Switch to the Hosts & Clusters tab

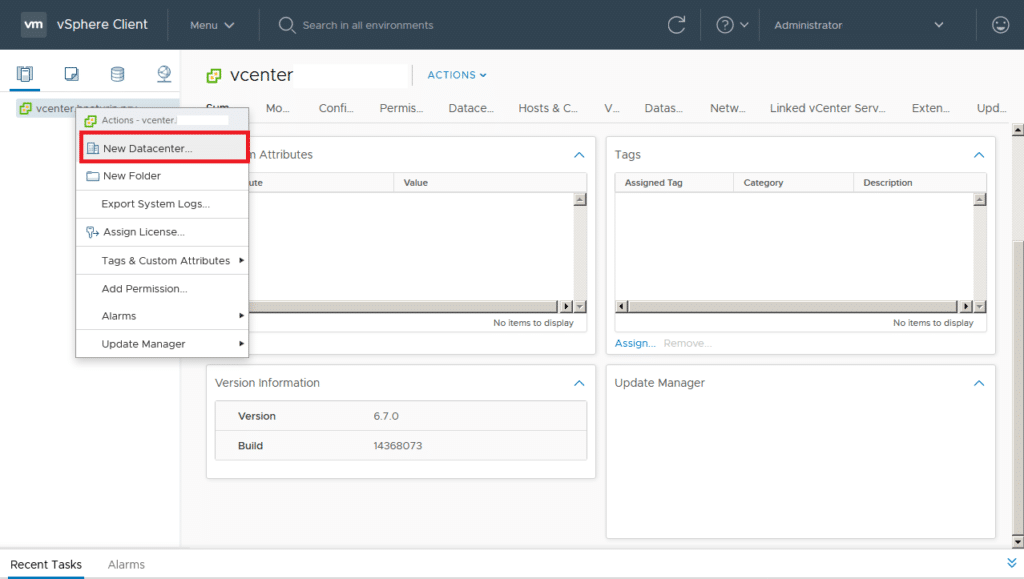[548, 108]
